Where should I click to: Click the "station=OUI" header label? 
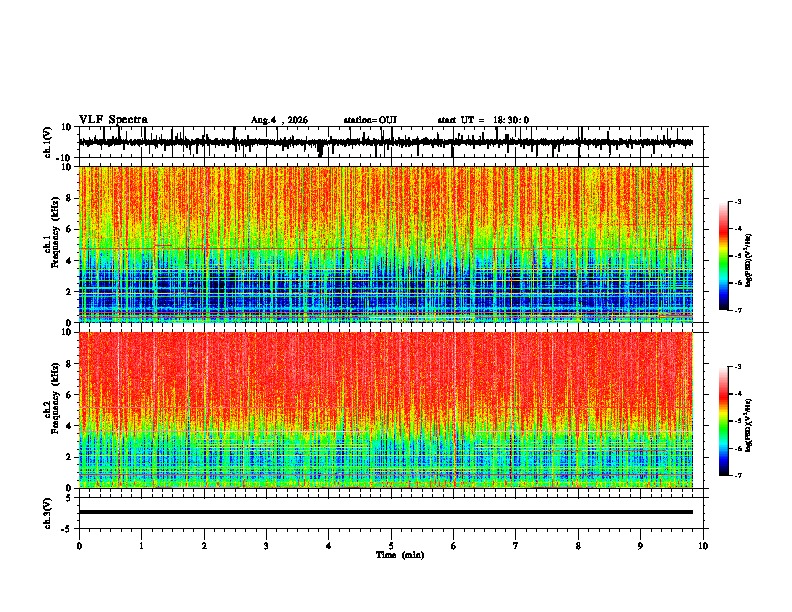(370, 120)
